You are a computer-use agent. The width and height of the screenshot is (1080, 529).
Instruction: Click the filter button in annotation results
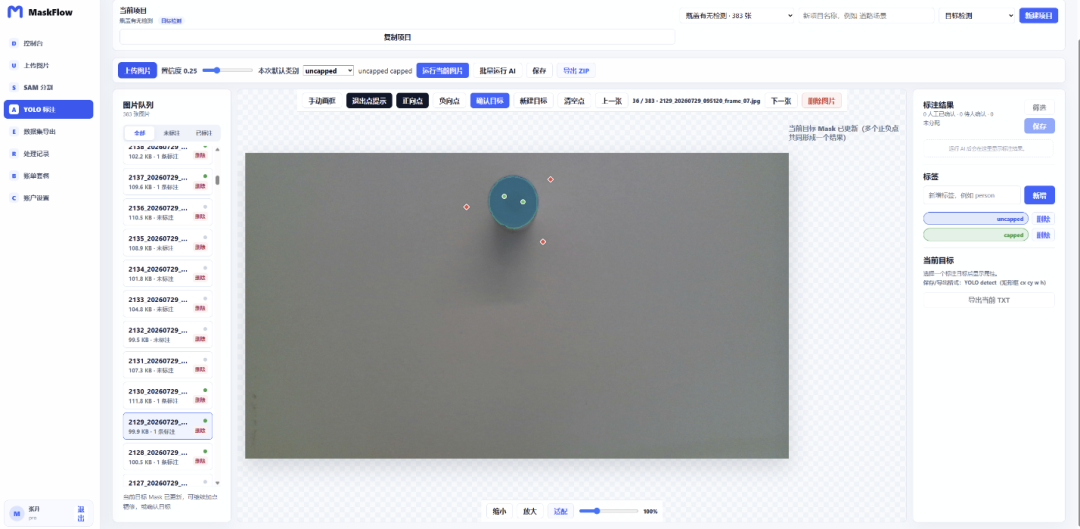(1039, 107)
